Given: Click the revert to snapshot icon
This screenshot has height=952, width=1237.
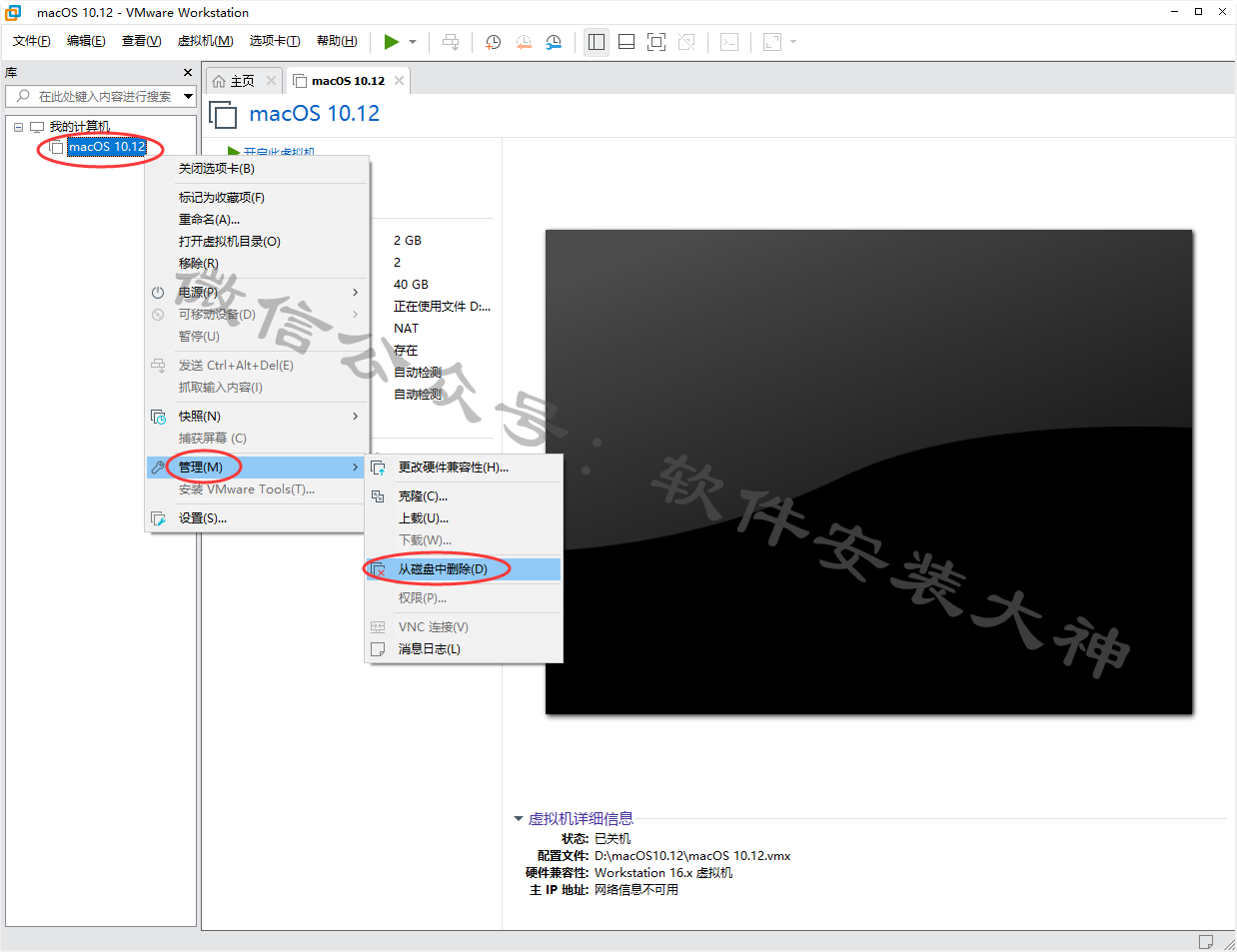Looking at the screenshot, I should 524,42.
